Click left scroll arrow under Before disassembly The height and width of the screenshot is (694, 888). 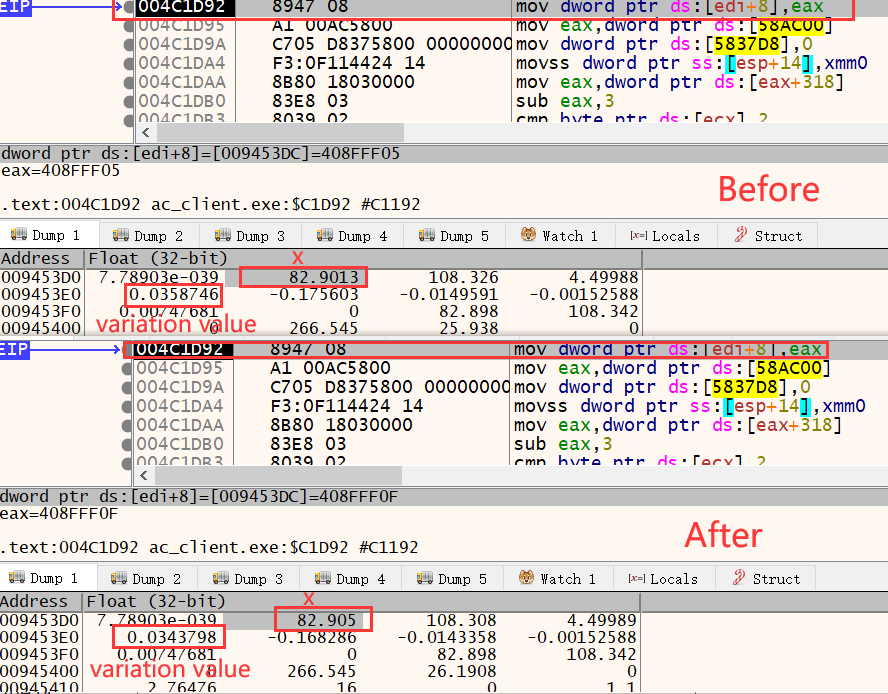coord(146,132)
